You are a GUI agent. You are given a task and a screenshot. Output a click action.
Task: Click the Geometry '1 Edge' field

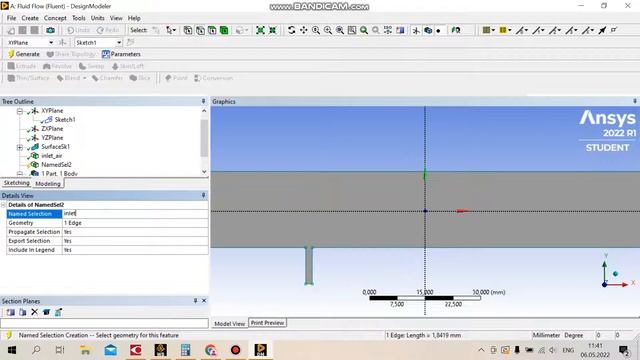[x=135, y=223]
